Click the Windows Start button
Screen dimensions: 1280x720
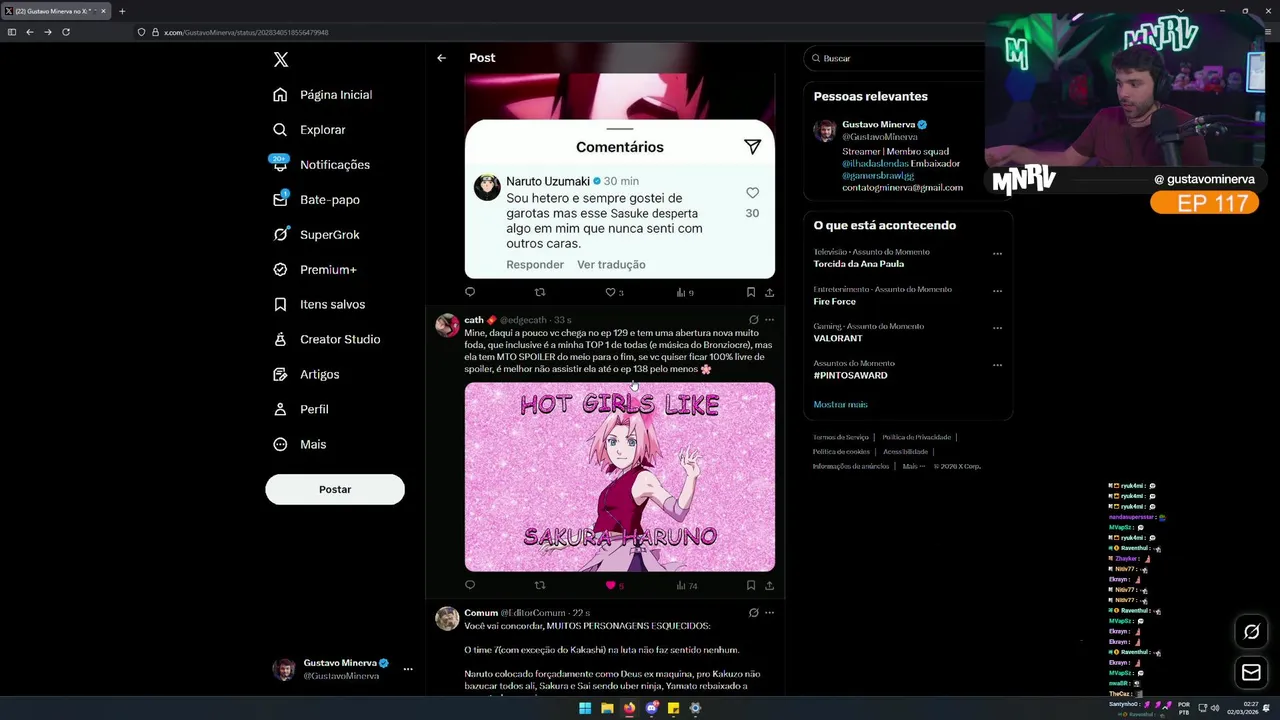[x=585, y=708]
